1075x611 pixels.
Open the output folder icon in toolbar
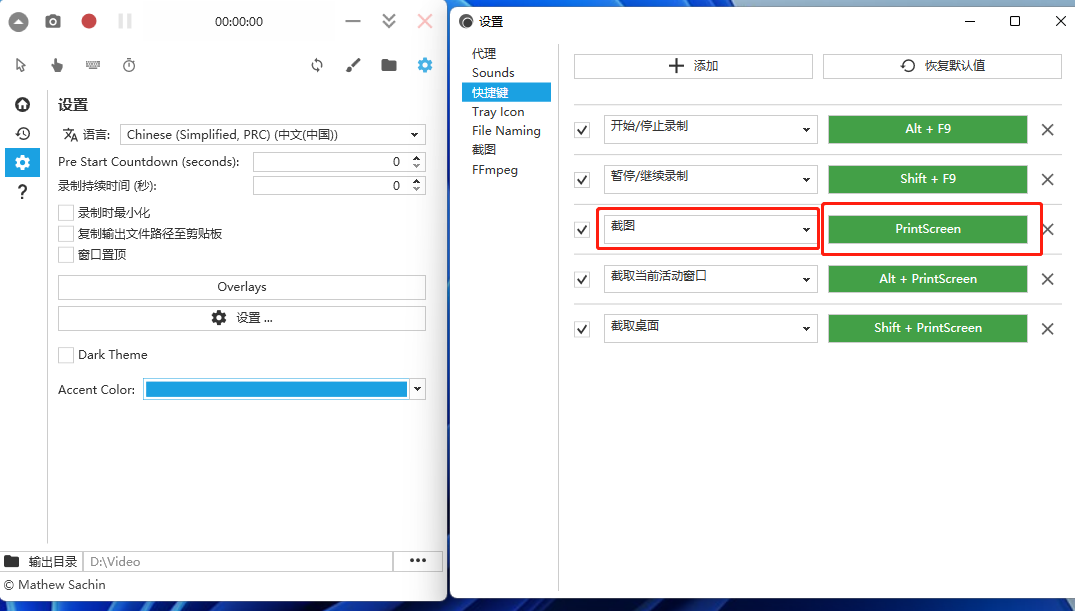pos(389,65)
